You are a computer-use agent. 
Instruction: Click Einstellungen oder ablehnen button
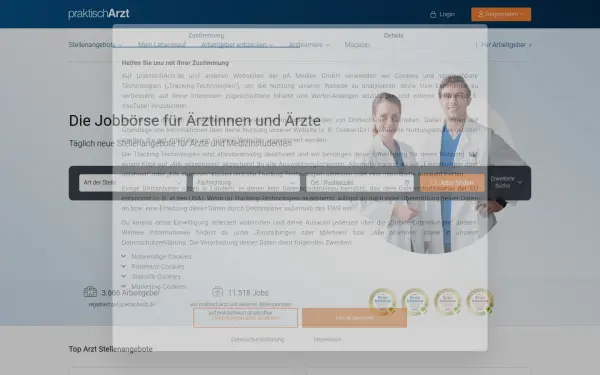click(x=245, y=318)
